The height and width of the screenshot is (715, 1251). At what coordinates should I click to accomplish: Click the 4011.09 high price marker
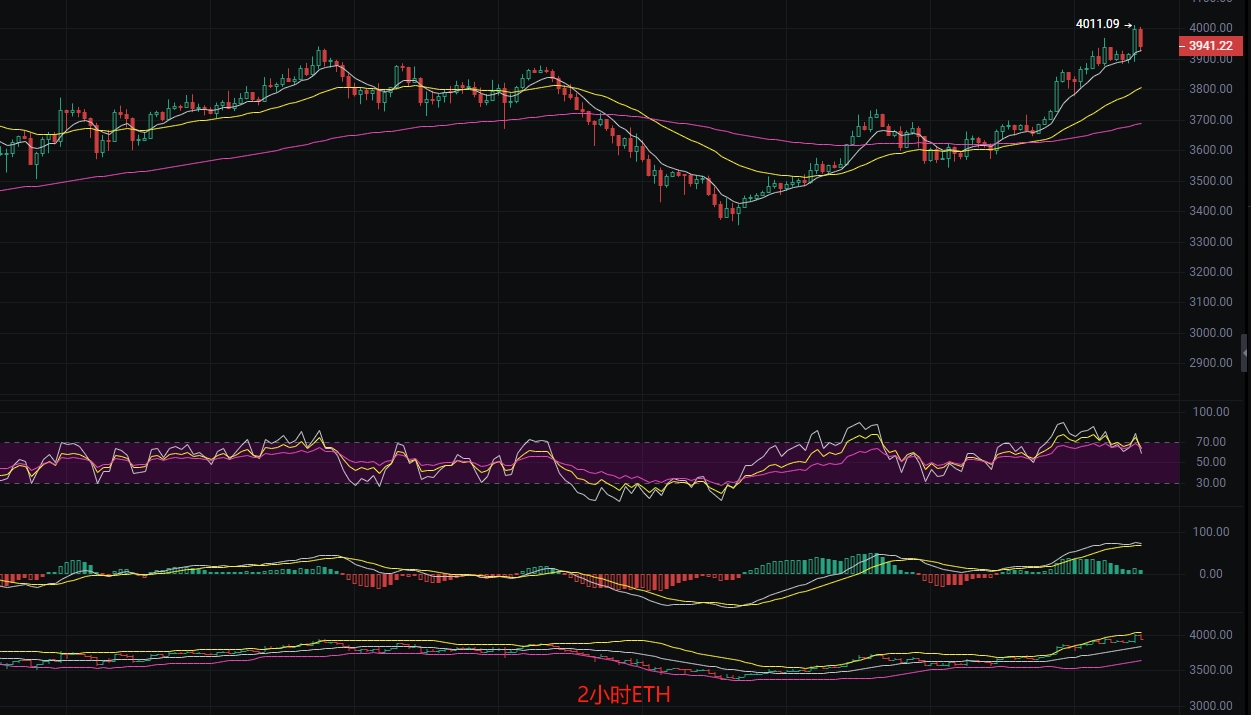(x=1099, y=24)
